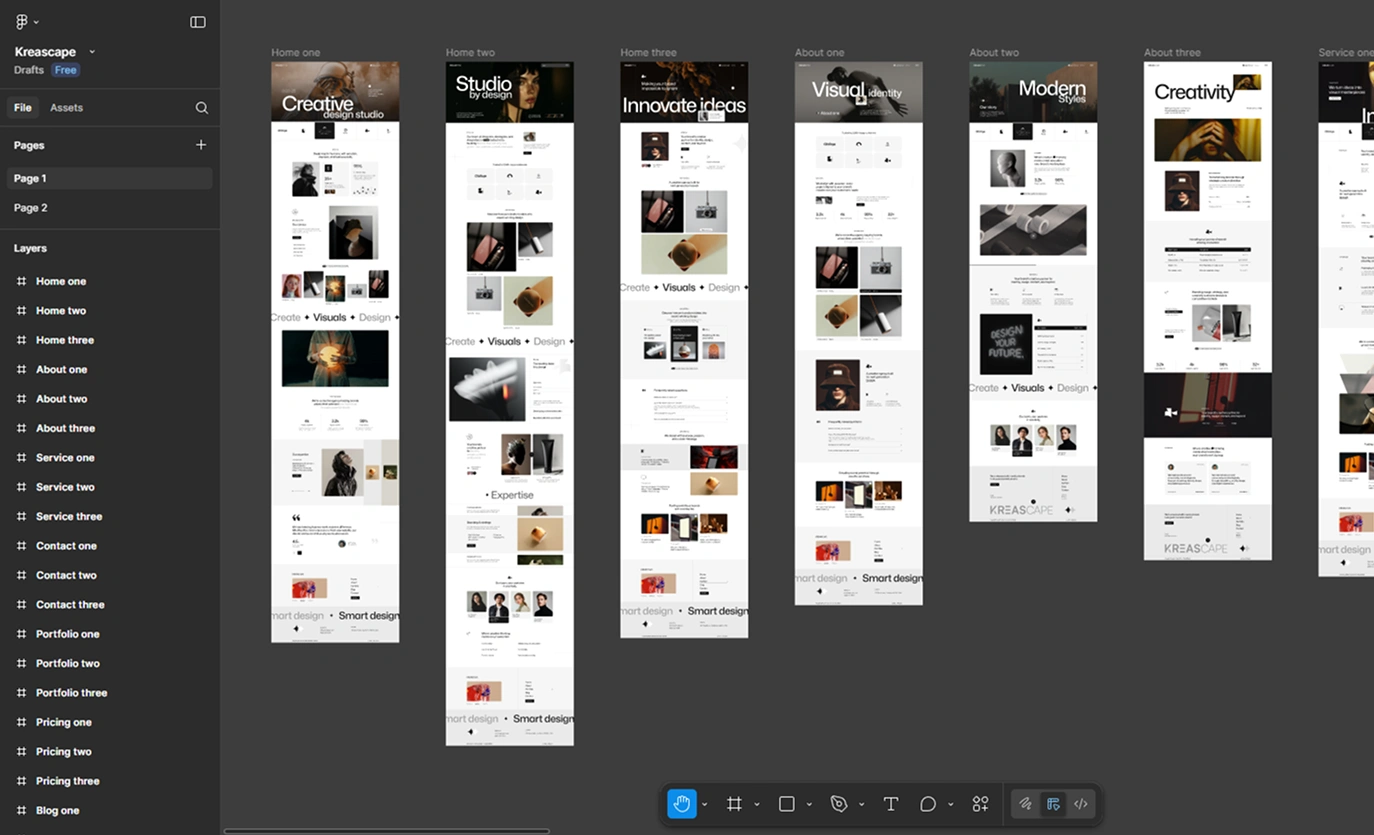This screenshot has height=835, width=1374.
Task: Open the Actions components icon
Action: click(980, 804)
